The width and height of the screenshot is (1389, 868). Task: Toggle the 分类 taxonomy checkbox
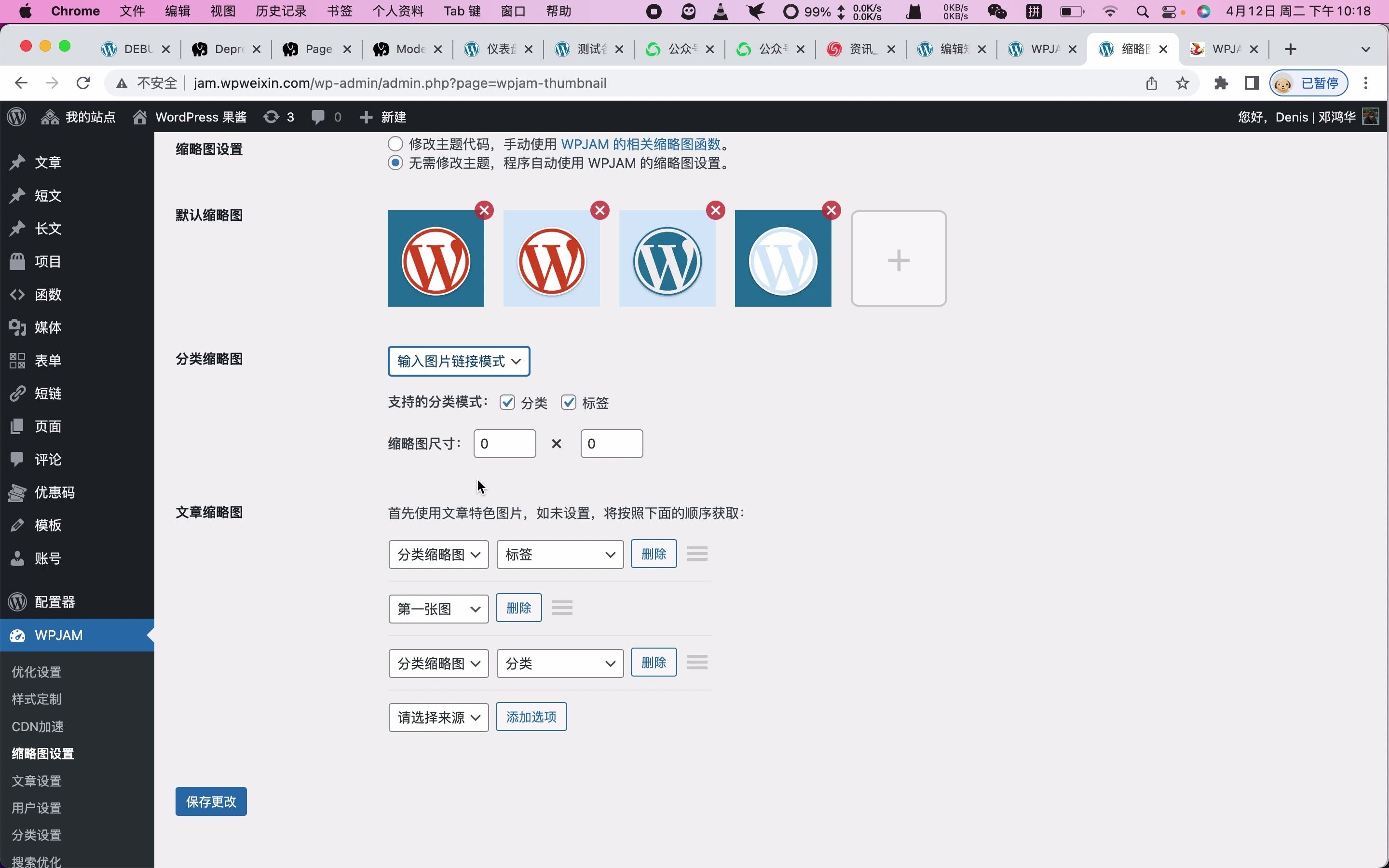[x=507, y=403]
